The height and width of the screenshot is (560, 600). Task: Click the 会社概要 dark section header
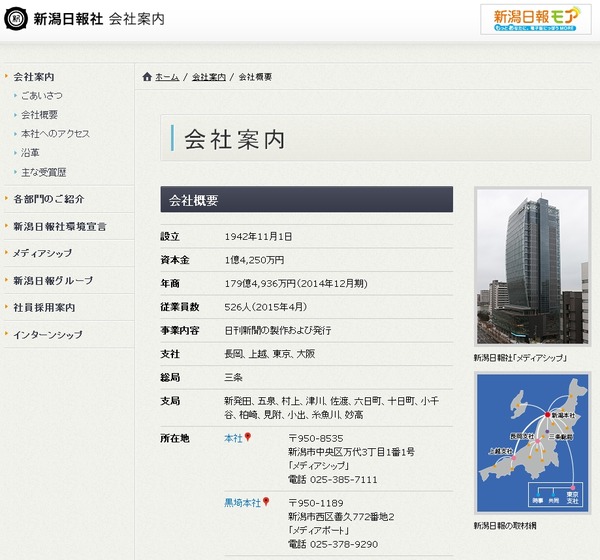coord(307,199)
